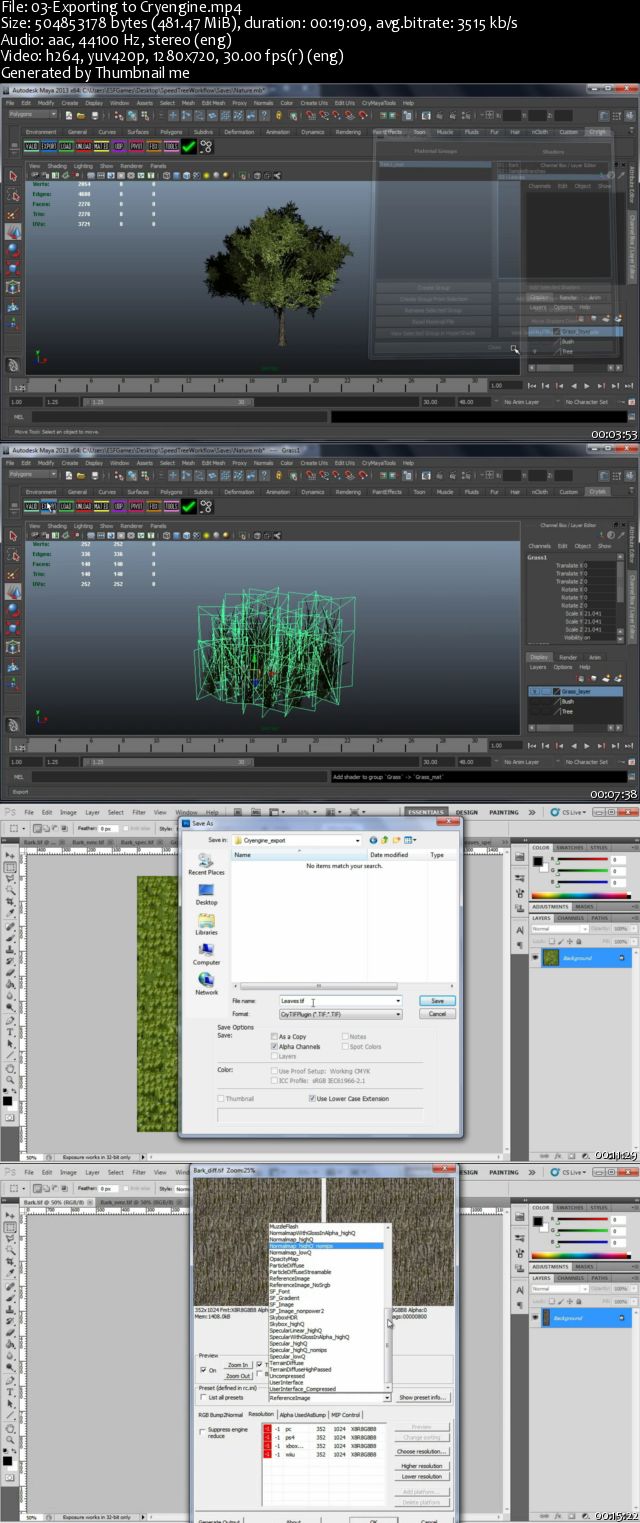640x1523 pixels.
Task: Check Suppress engine reduce
Action: 203,1432
